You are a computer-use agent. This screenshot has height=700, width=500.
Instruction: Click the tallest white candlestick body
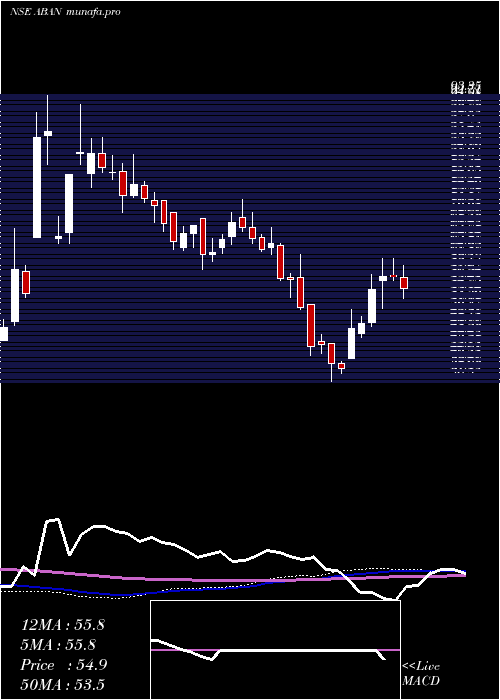[37, 188]
